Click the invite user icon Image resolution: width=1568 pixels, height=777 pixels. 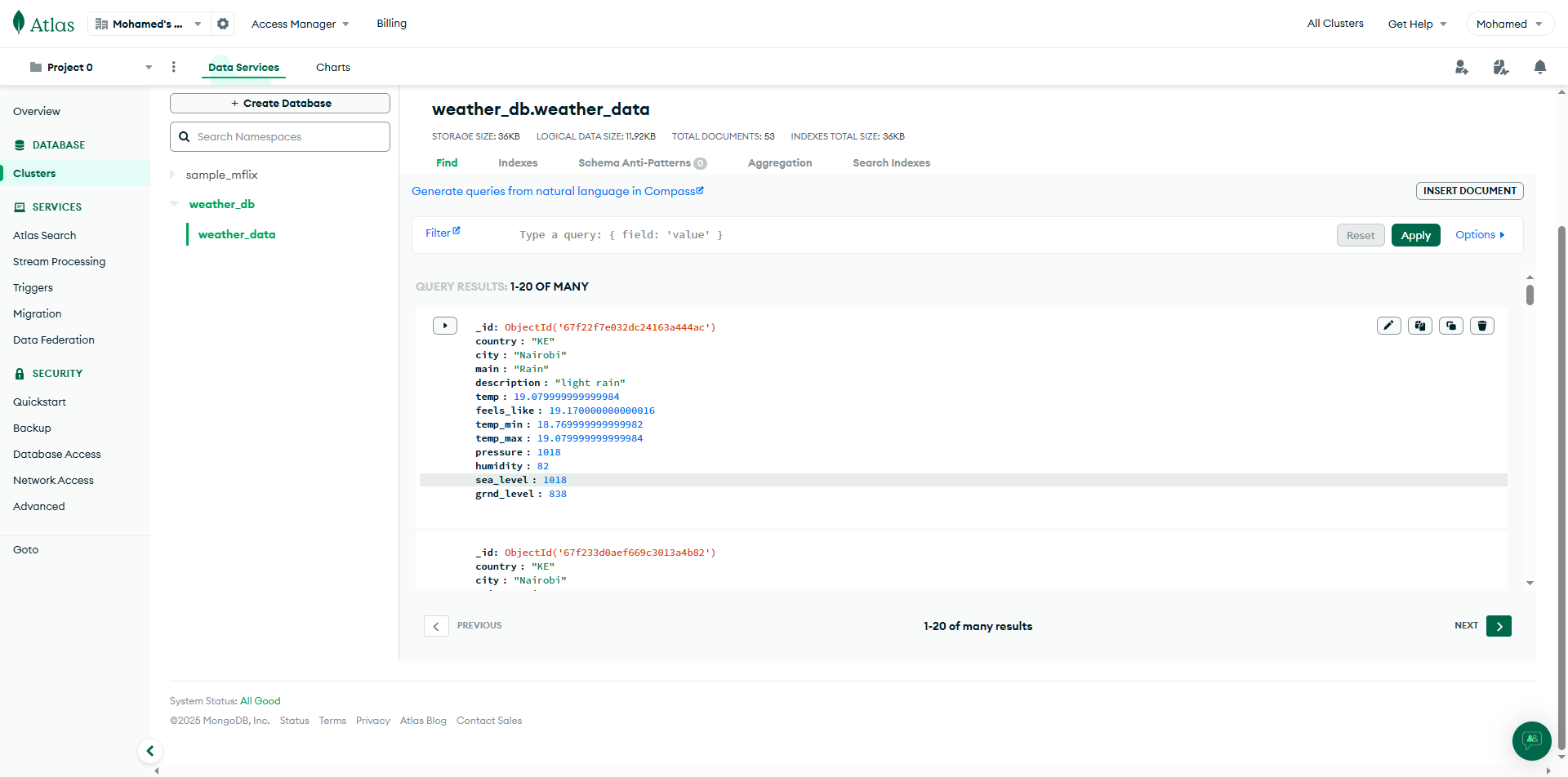point(1462,67)
